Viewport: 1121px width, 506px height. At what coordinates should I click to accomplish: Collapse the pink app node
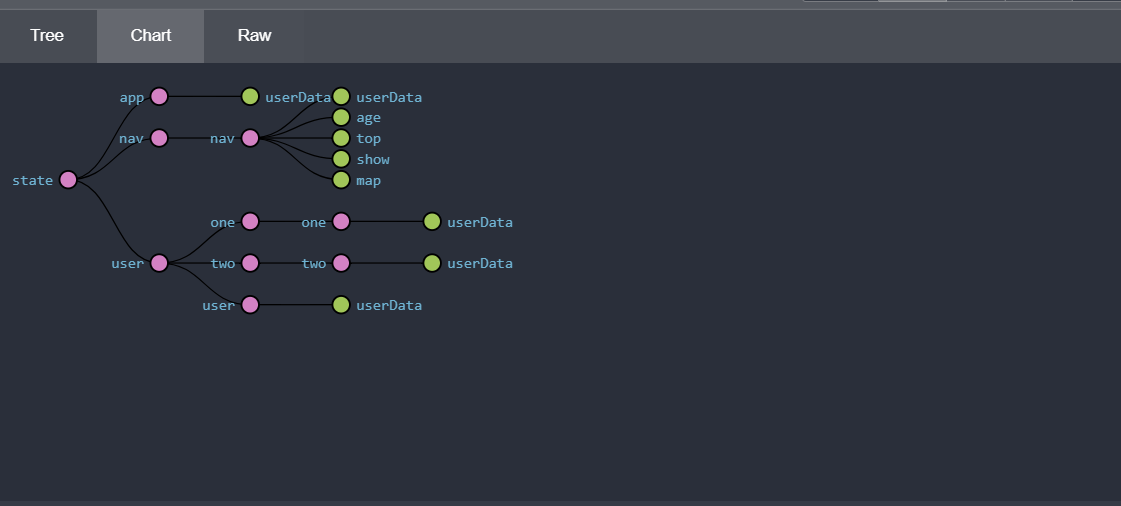coord(159,97)
